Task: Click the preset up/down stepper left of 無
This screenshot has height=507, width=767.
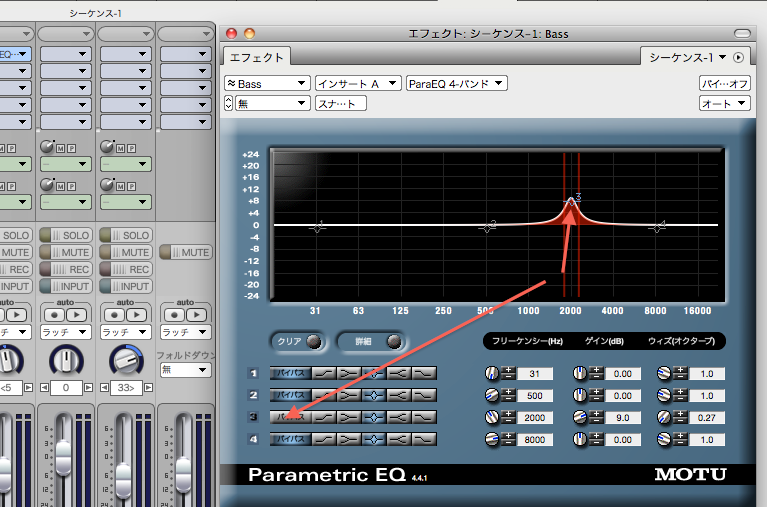Action: pos(228,103)
